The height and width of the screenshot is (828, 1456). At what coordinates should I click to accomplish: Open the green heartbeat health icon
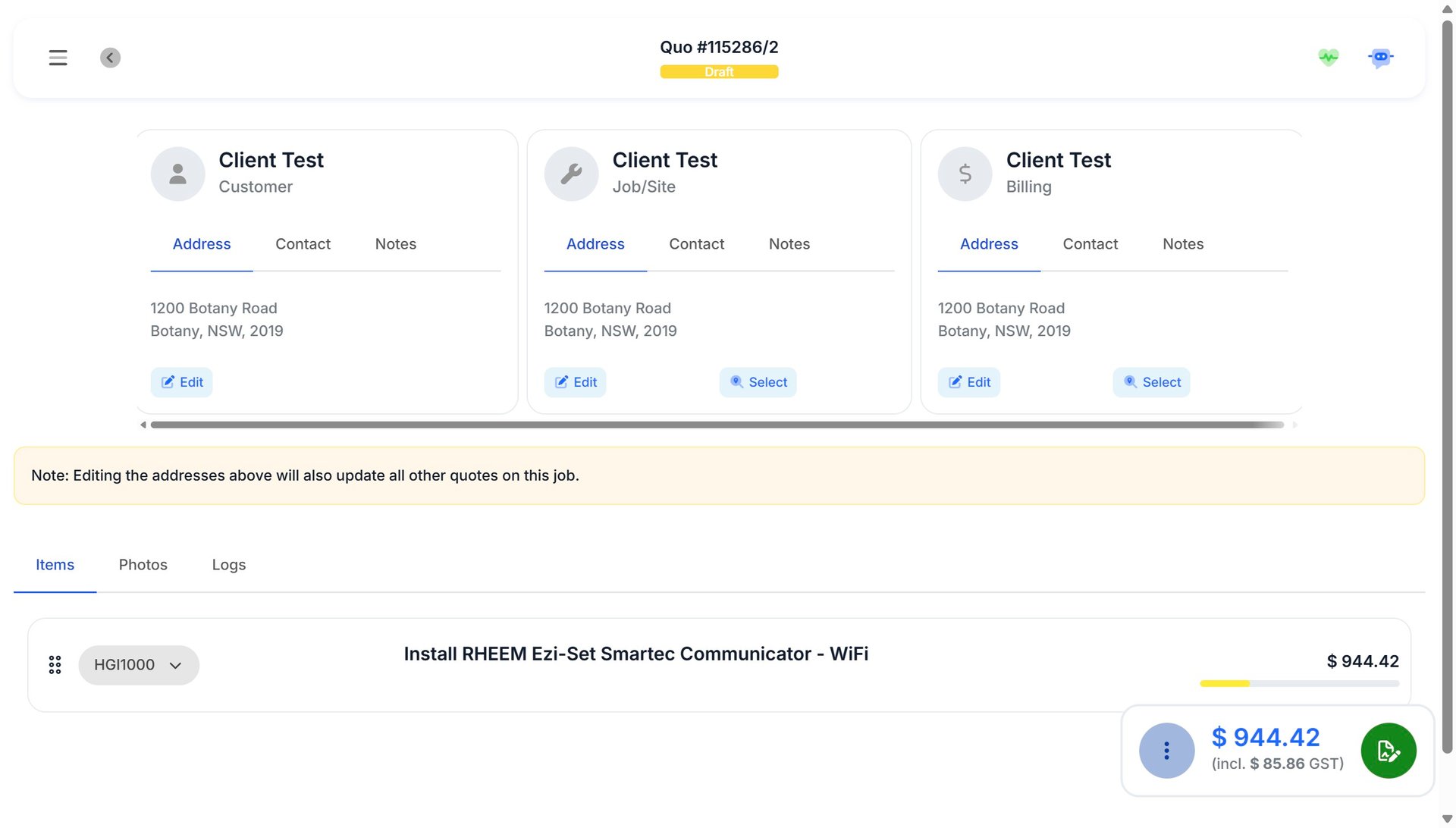(x=1328, y=58)
